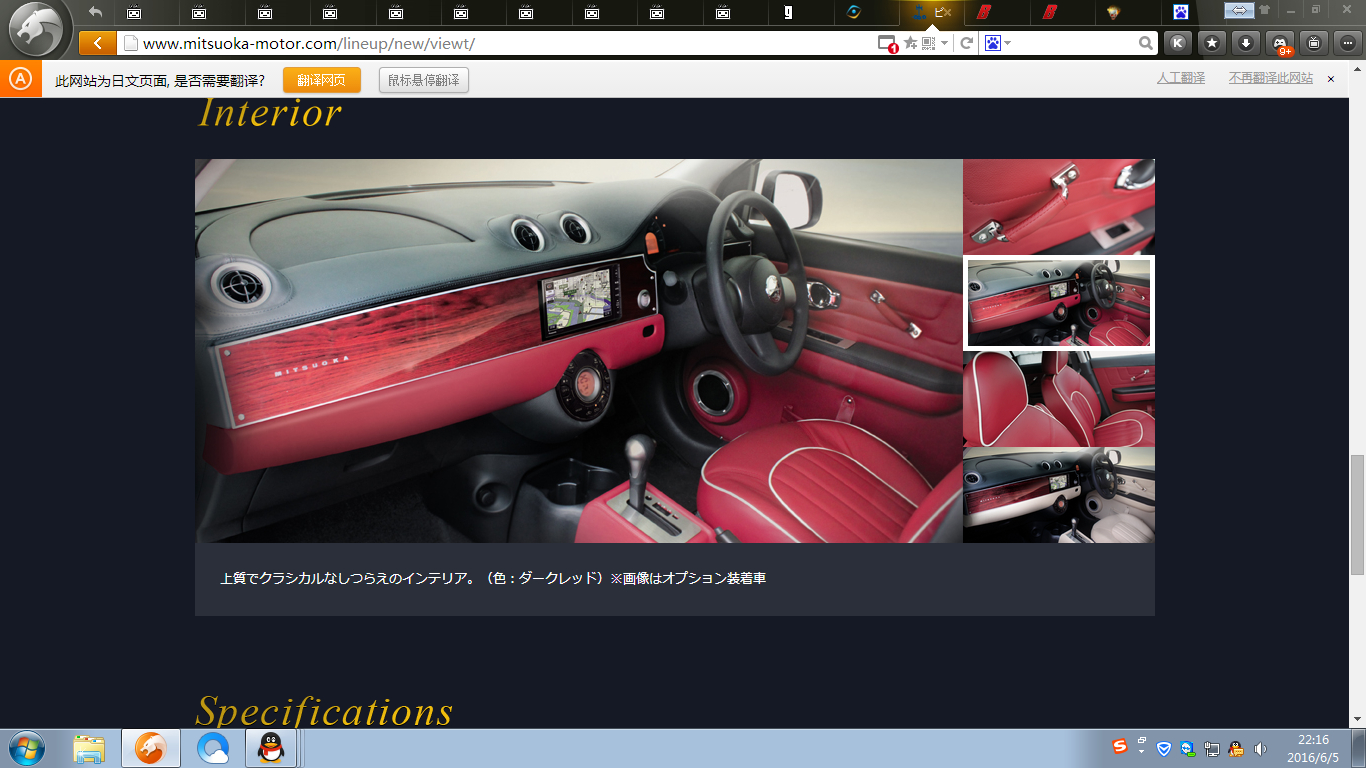Choose search engine via the Baidu paw dropdown
The height and width of the screenshot is (768, 1366).
(x=998, y=43)
